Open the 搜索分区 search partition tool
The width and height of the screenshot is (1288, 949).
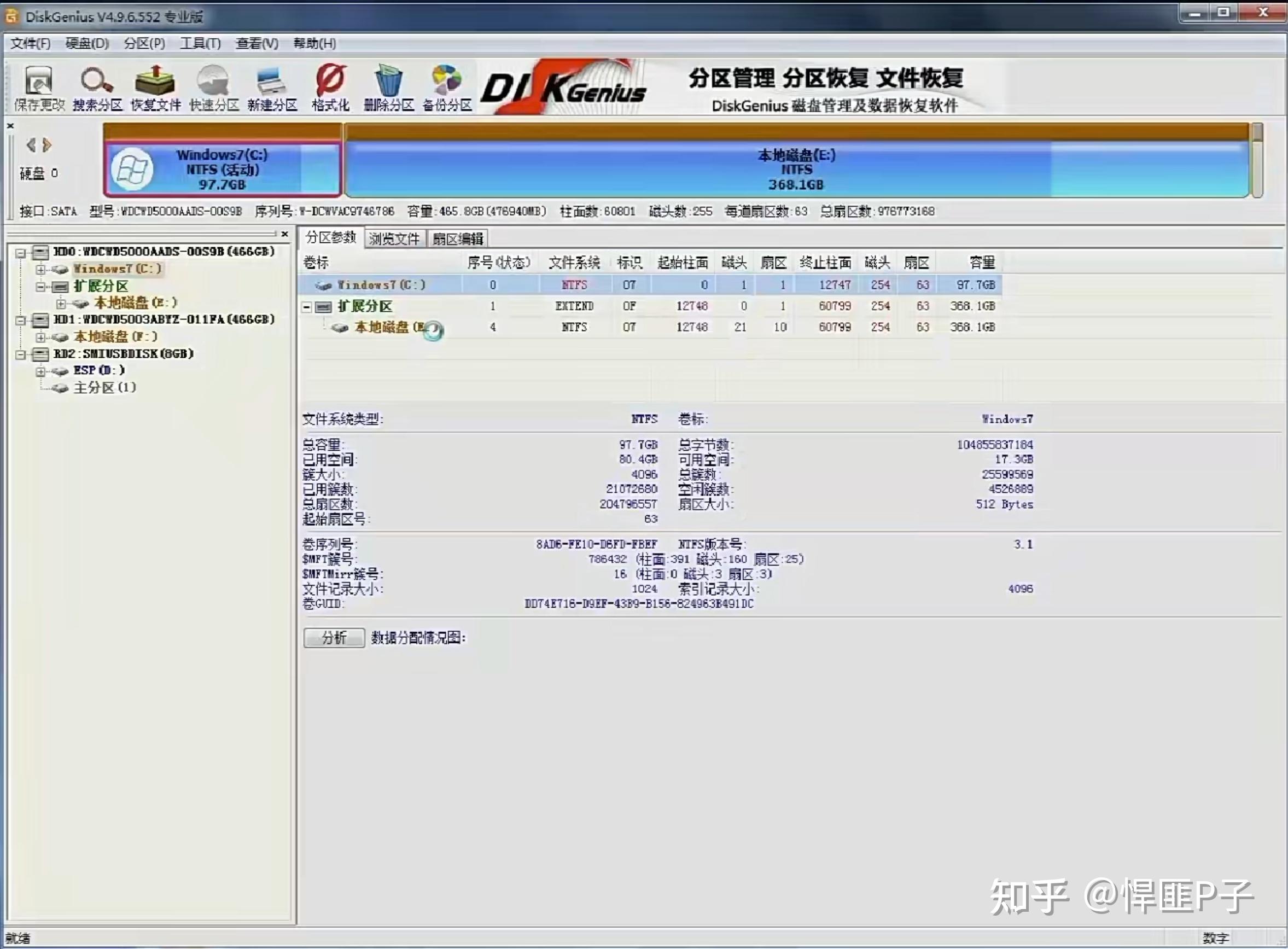coord(97,88)
